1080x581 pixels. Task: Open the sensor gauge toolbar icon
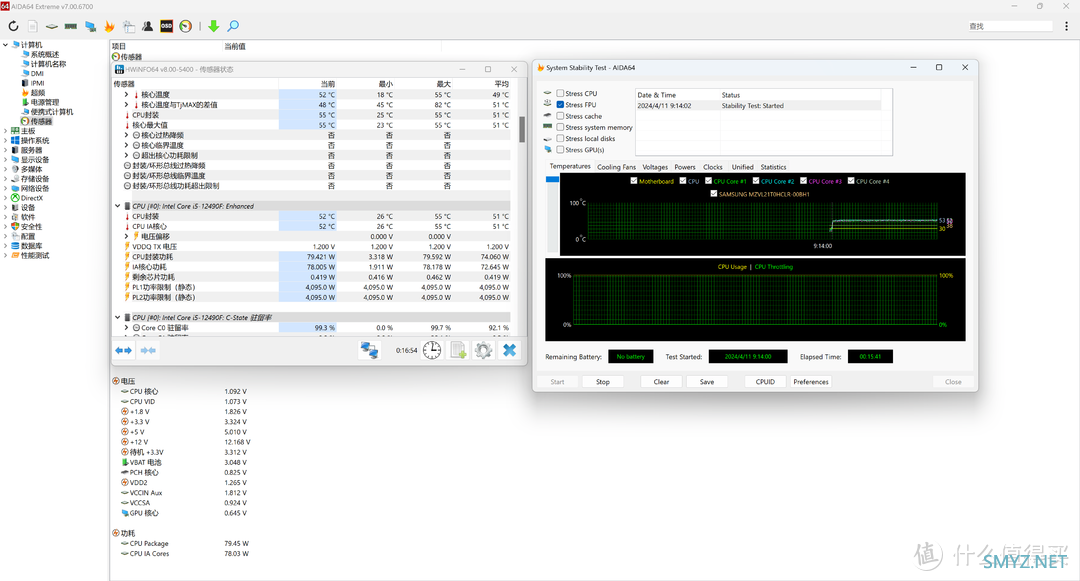[185, 26]
